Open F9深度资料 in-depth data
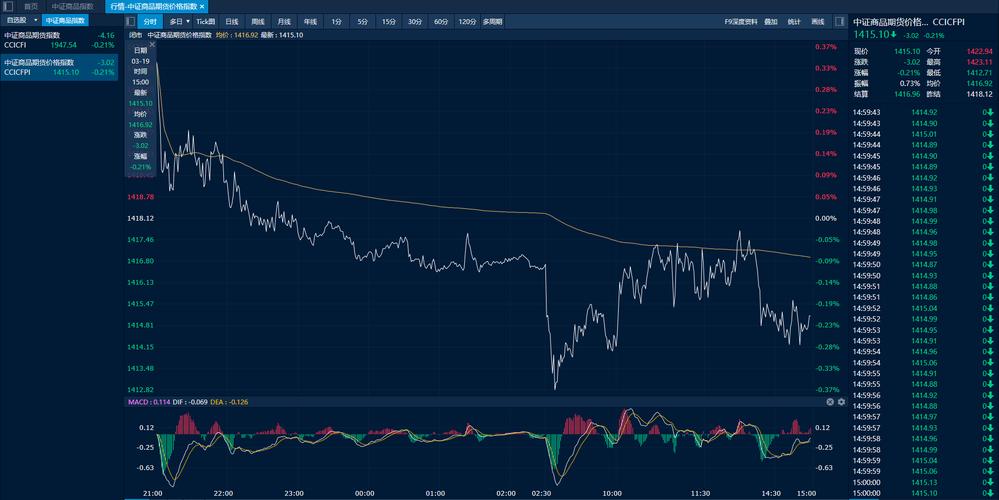 740,20
